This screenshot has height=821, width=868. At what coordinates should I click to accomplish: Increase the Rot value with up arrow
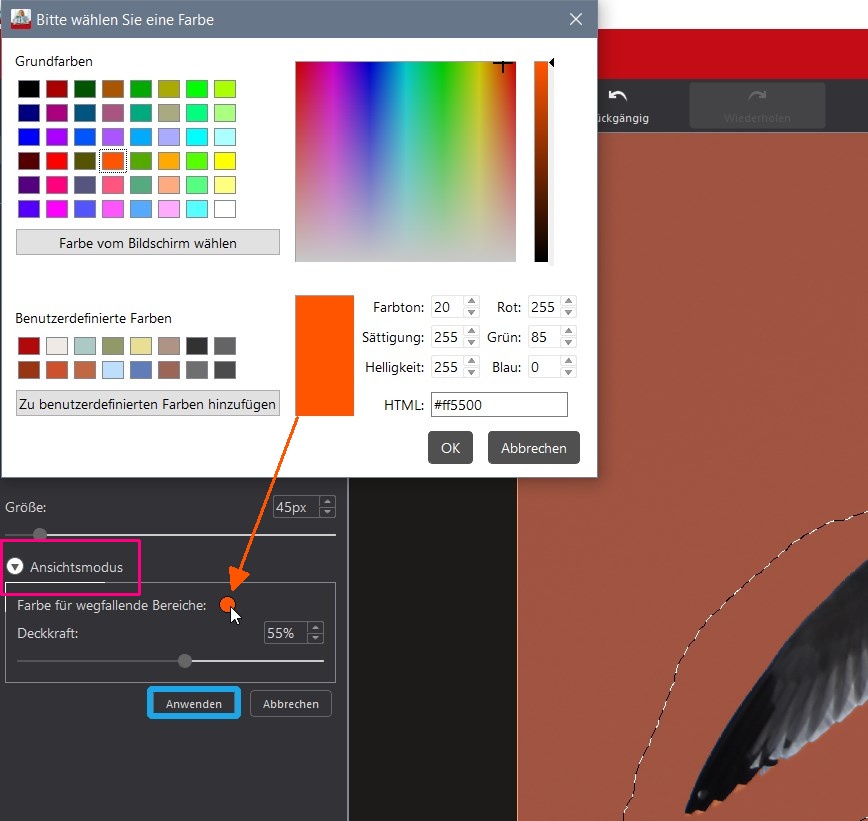[569, 301]
